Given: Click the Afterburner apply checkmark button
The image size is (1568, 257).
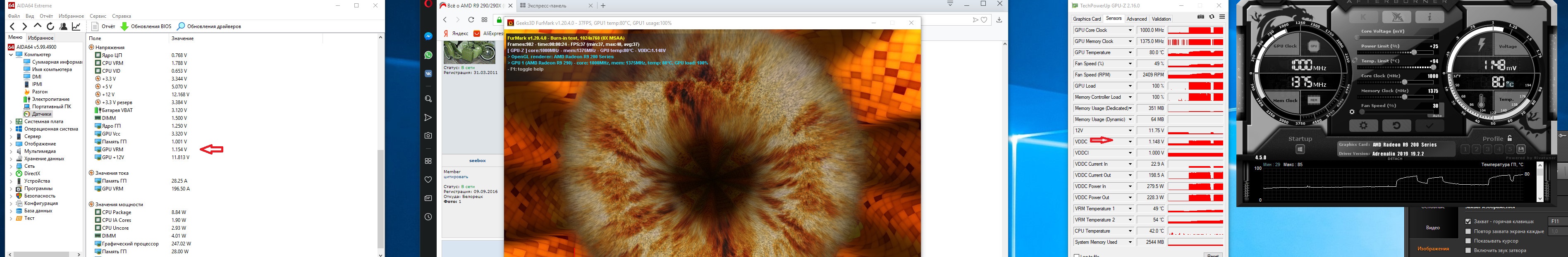Looking at the screenshot, I should (1429, 125).
